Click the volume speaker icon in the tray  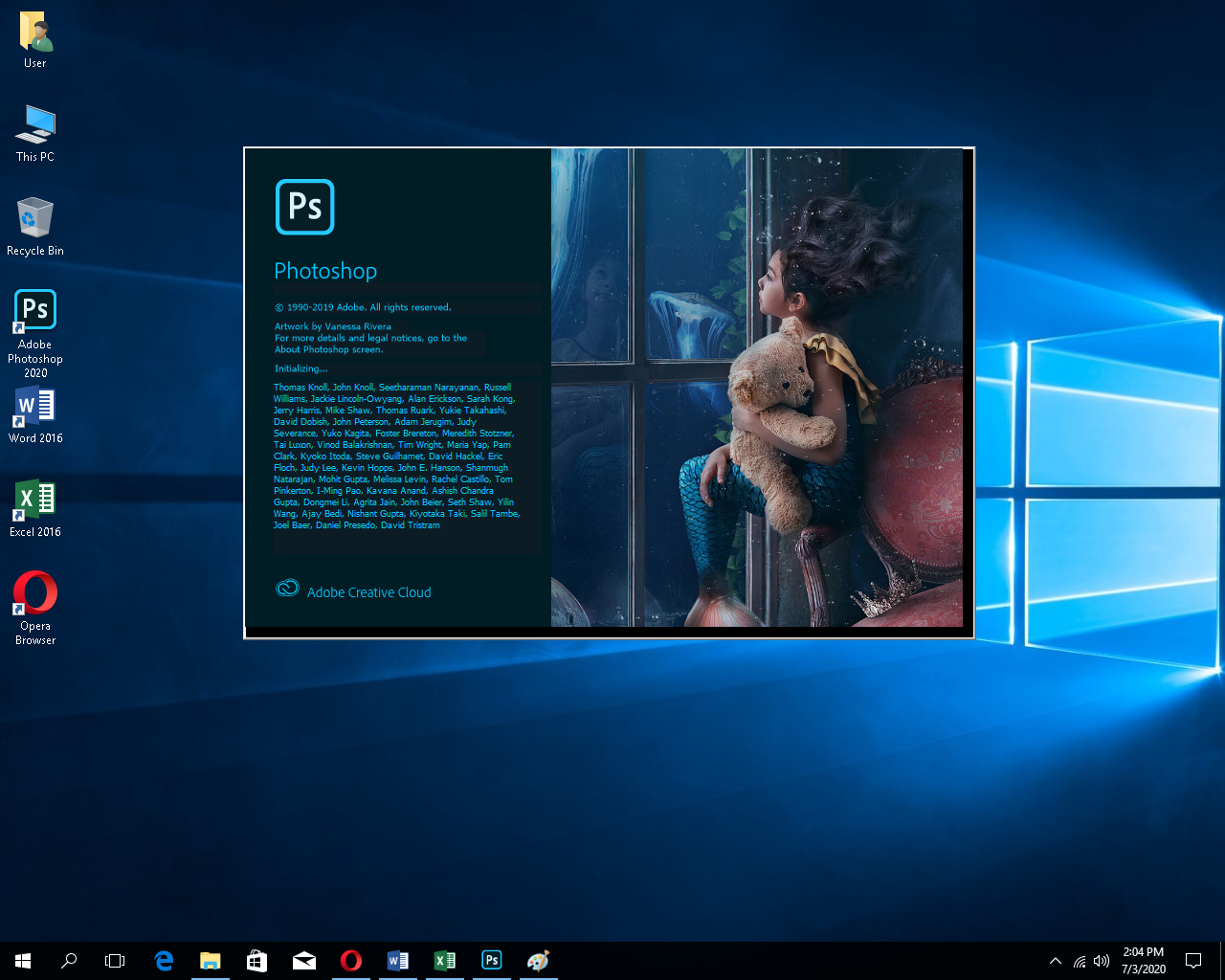pyautogui.click(x=1102, y=961)
